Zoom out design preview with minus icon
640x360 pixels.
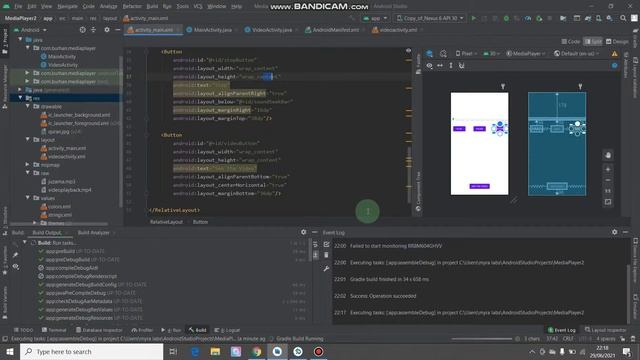point(608,180)
